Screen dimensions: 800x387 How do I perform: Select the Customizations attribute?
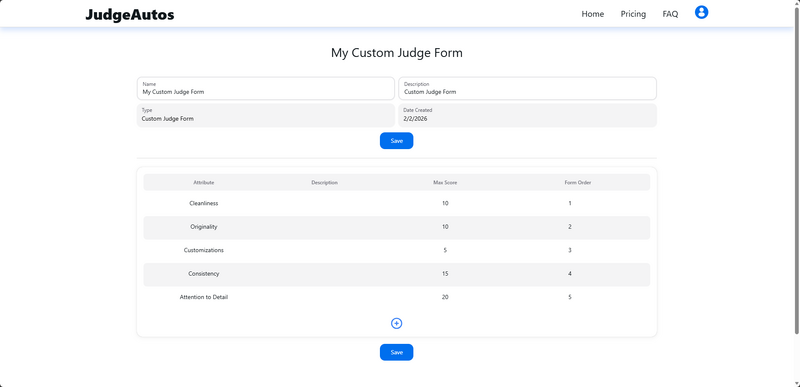click(204, 250)
